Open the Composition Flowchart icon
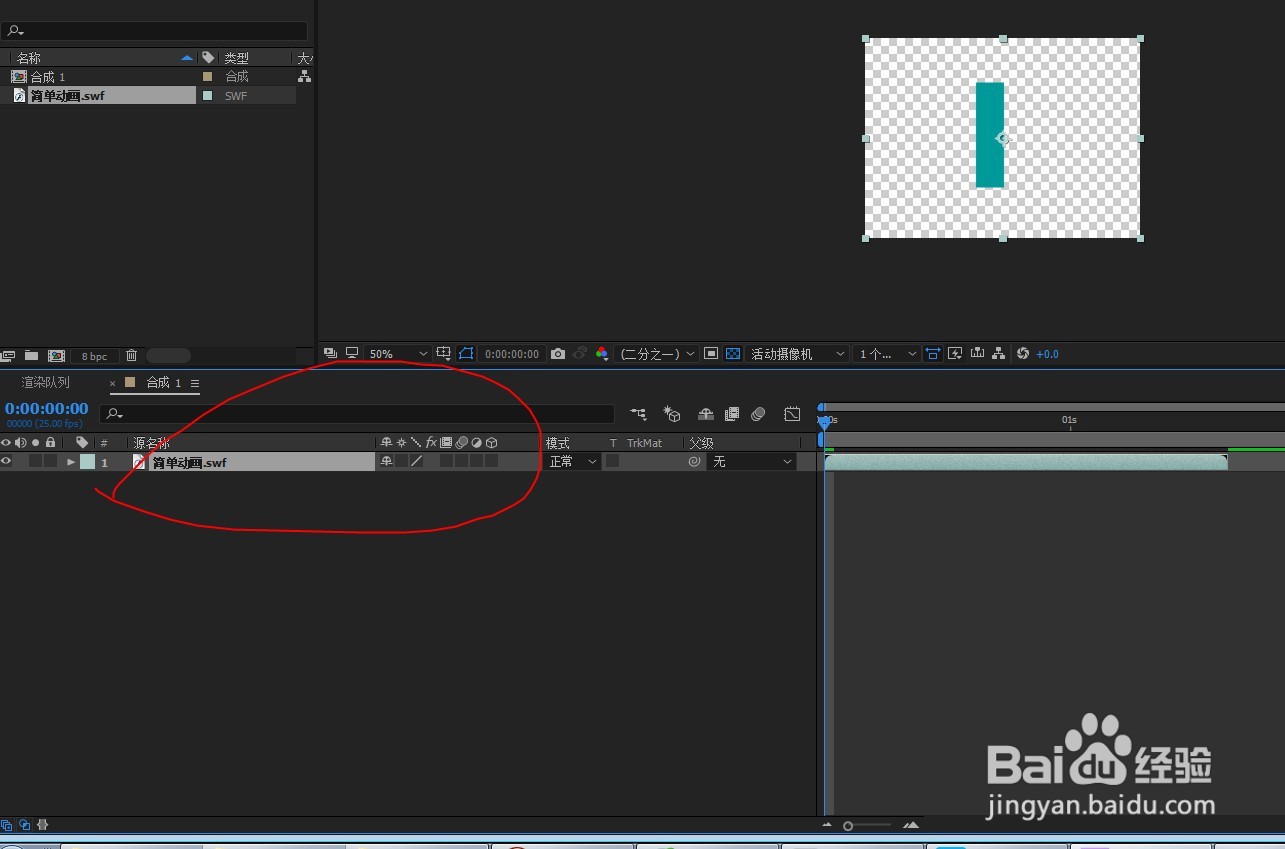The width and height of the screenshot is (1285, 849). pyautogui.click(x=997, y=353)
